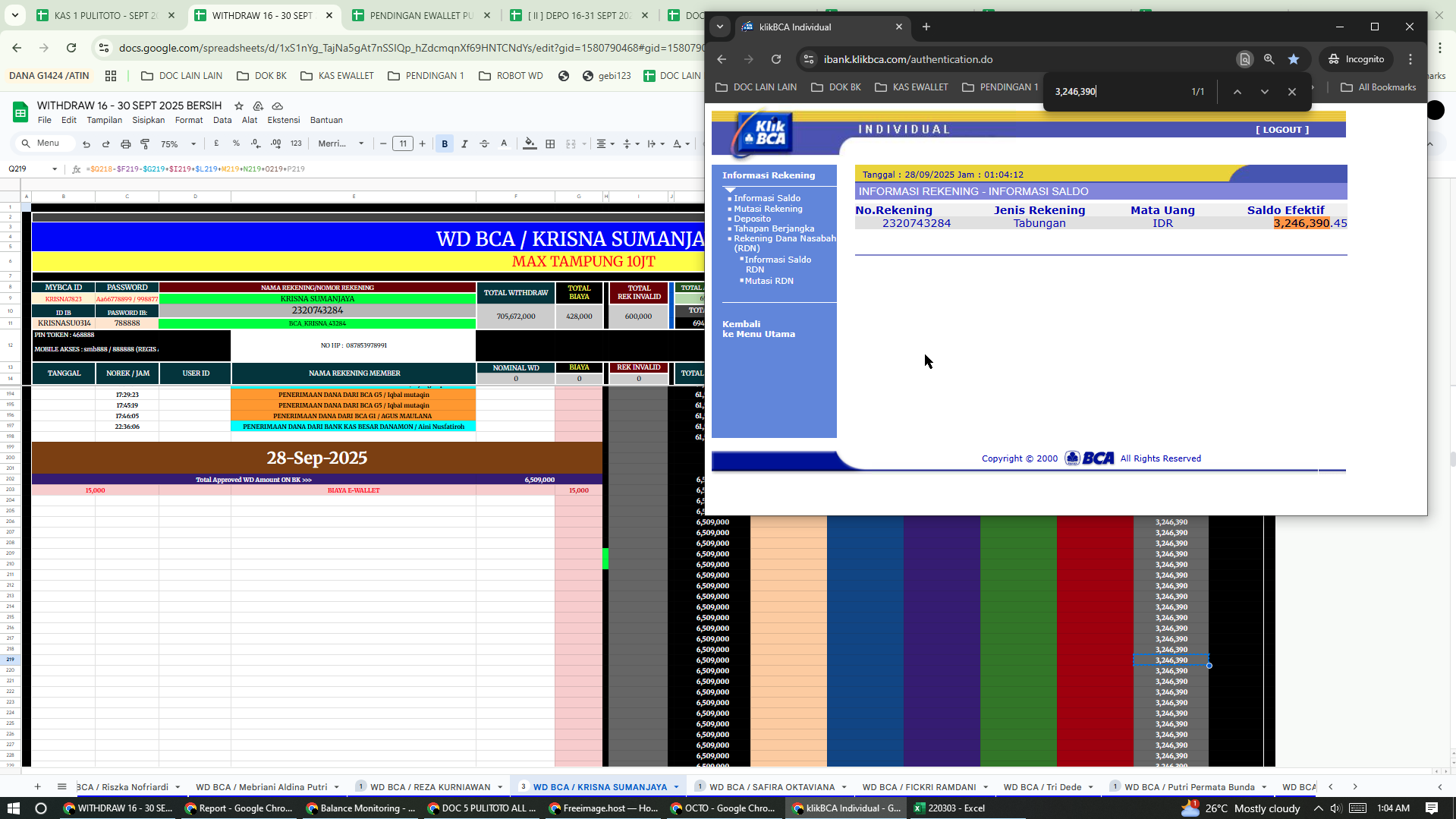Open the fill color picker
This screenshot has height=819, width=1456.
530,143
